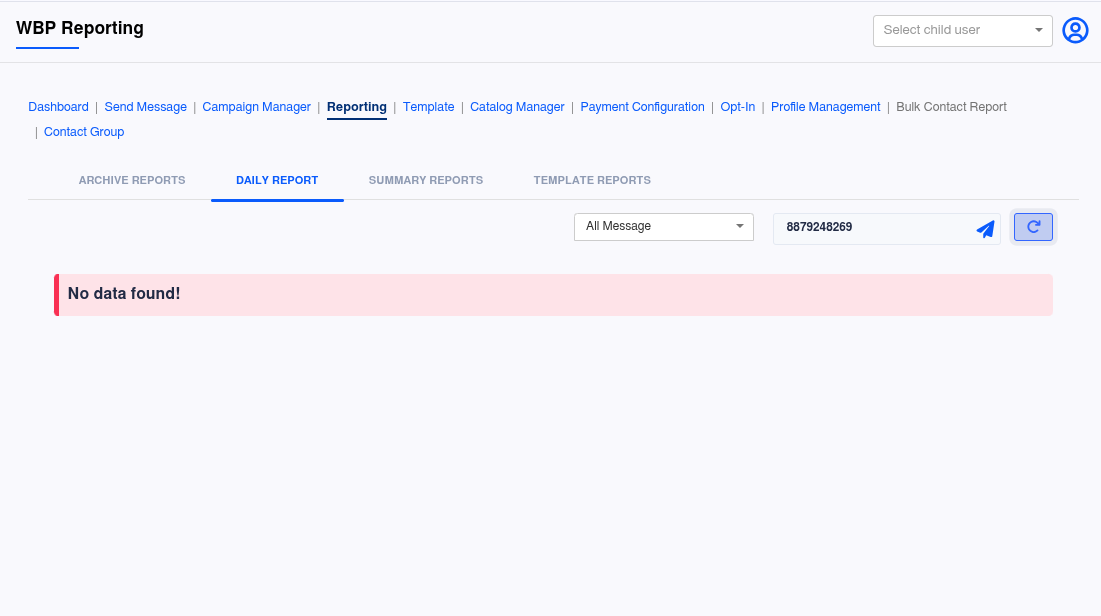
Task: Click the refresh reload button
Action: (1033, 227)
